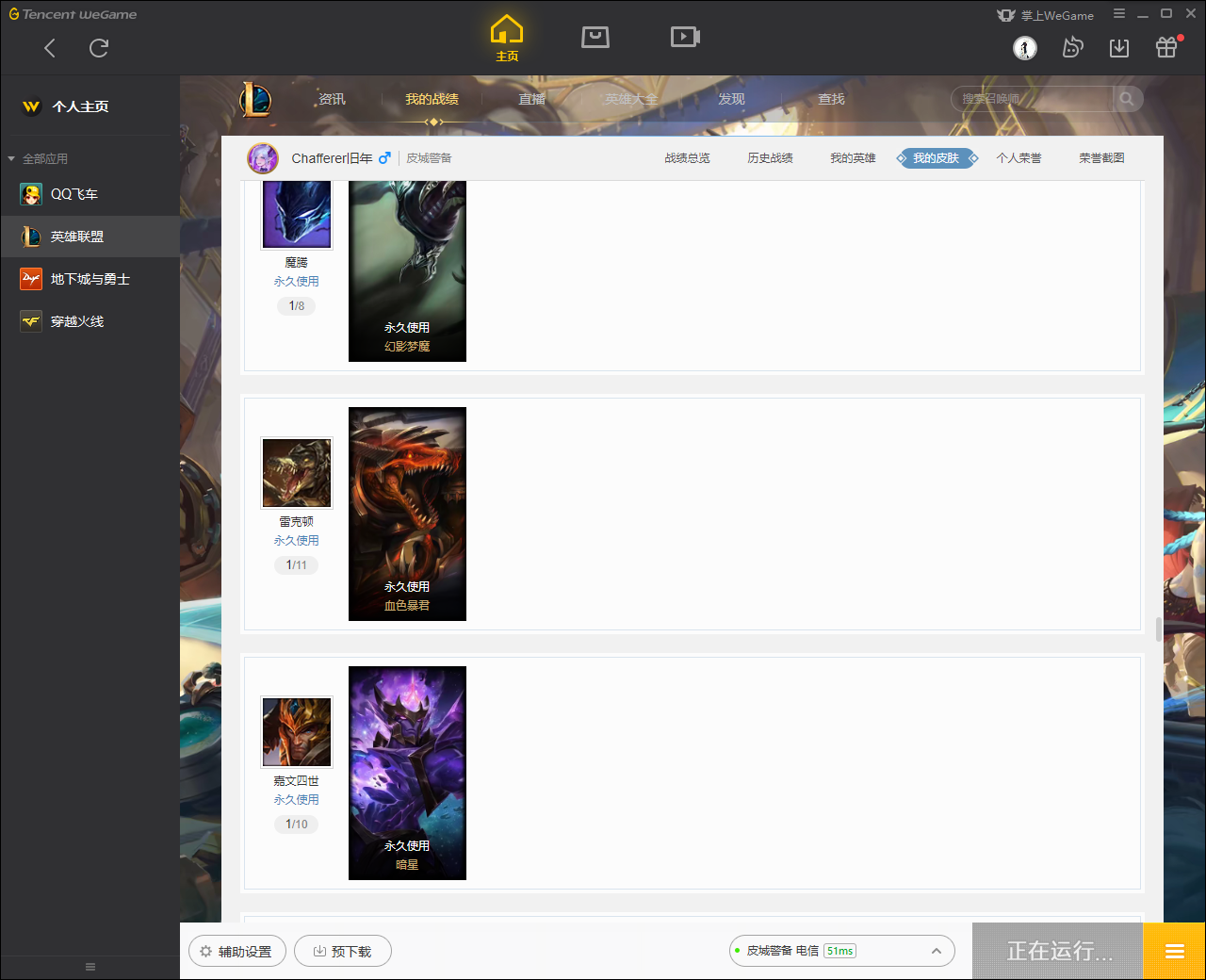This screenshot has height=980, width=1206.
Task: Open the store bag icon
Action: coord(595,37)
